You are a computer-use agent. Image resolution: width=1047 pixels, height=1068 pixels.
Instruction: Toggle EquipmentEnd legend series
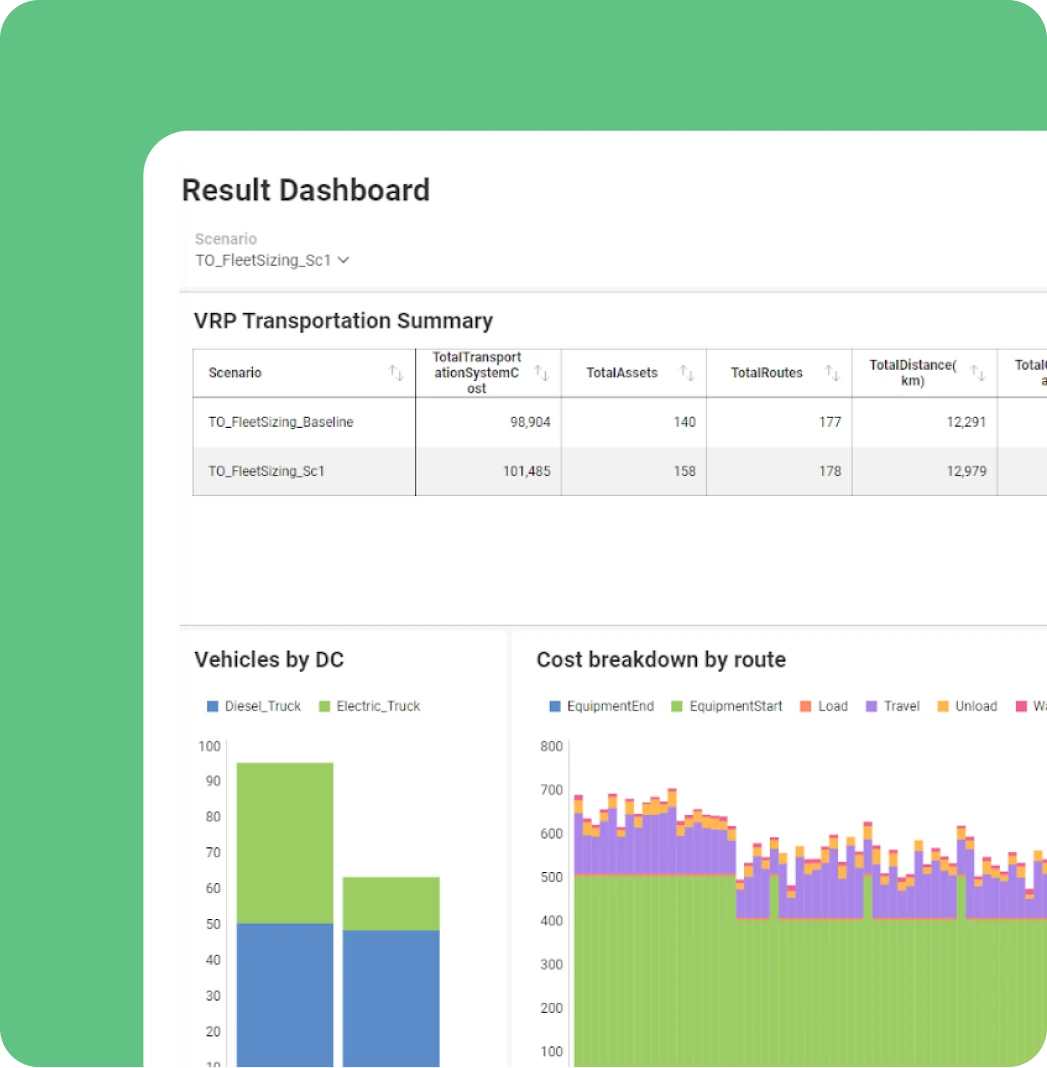click(601, 706)
